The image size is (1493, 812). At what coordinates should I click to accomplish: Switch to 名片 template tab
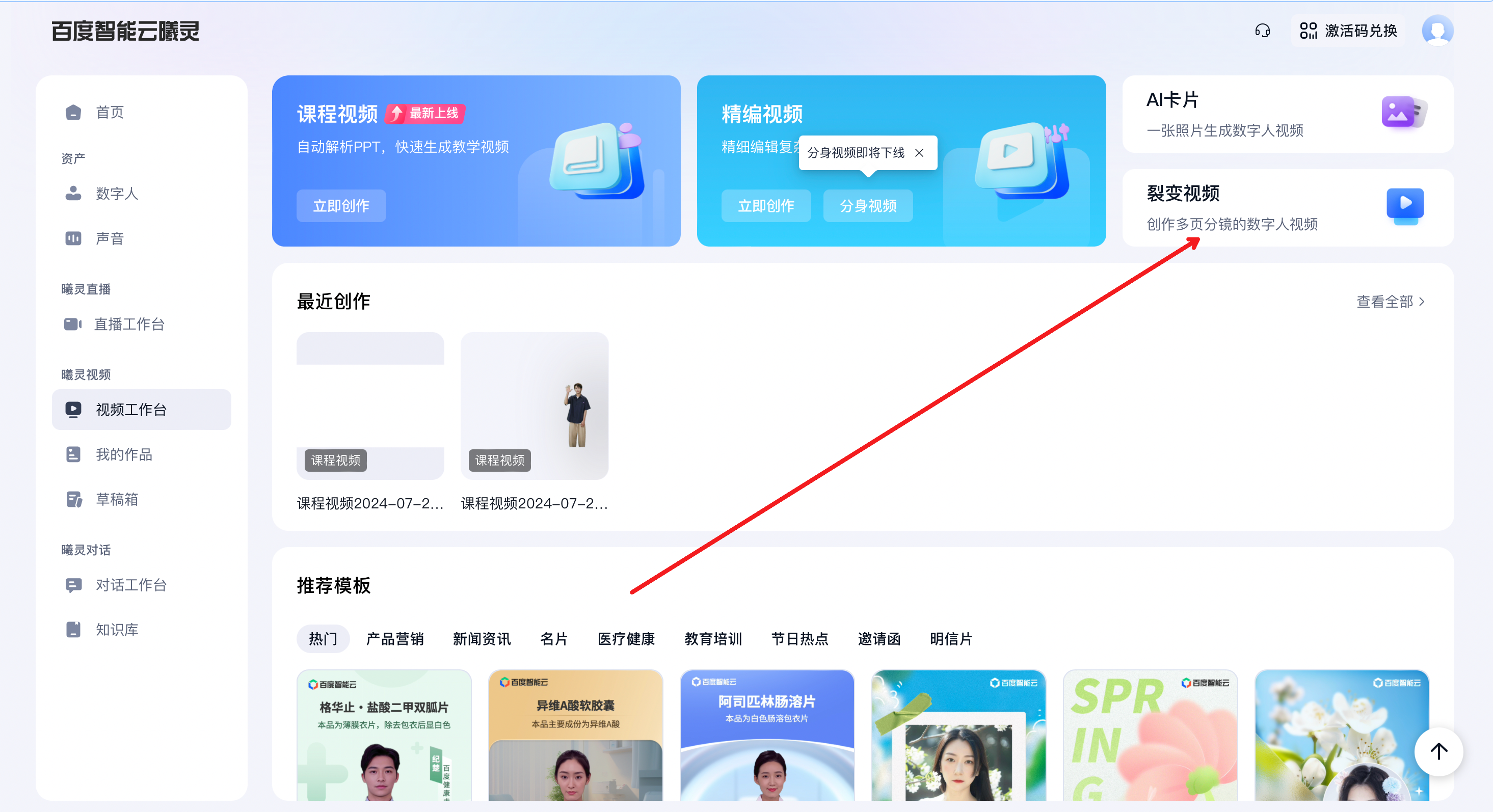pyautogui.click(x=553, y=639)
